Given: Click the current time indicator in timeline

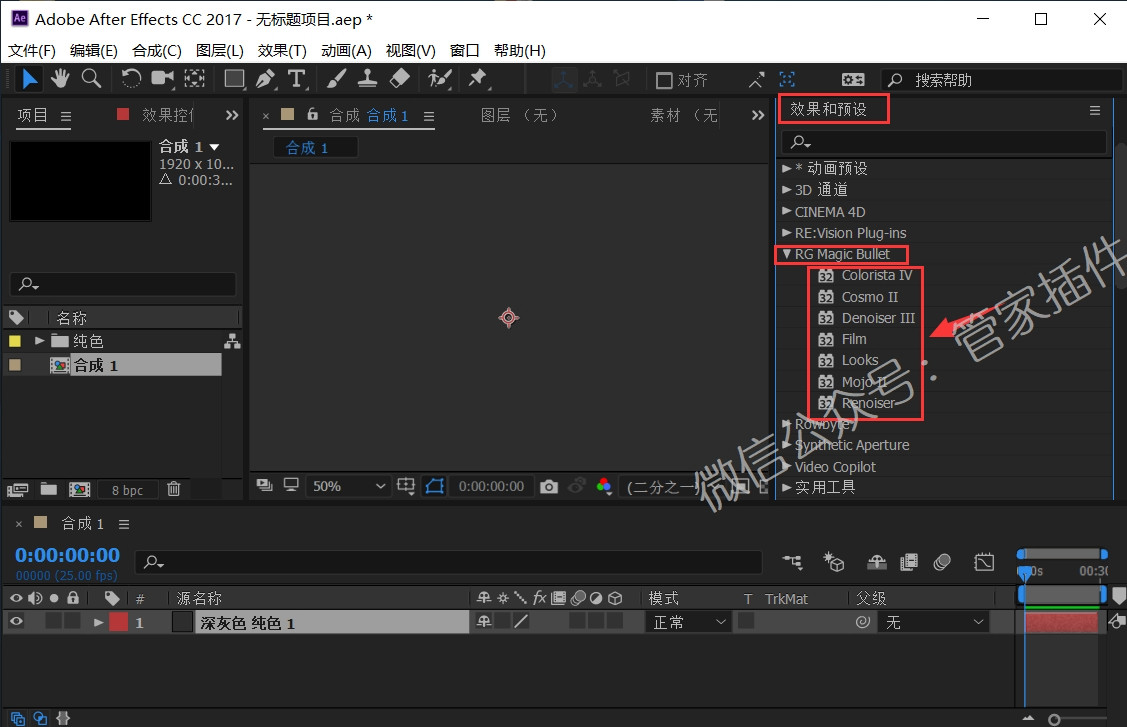Looking at the screenshot, I should pyautogui.click(x=1025, y=572).
